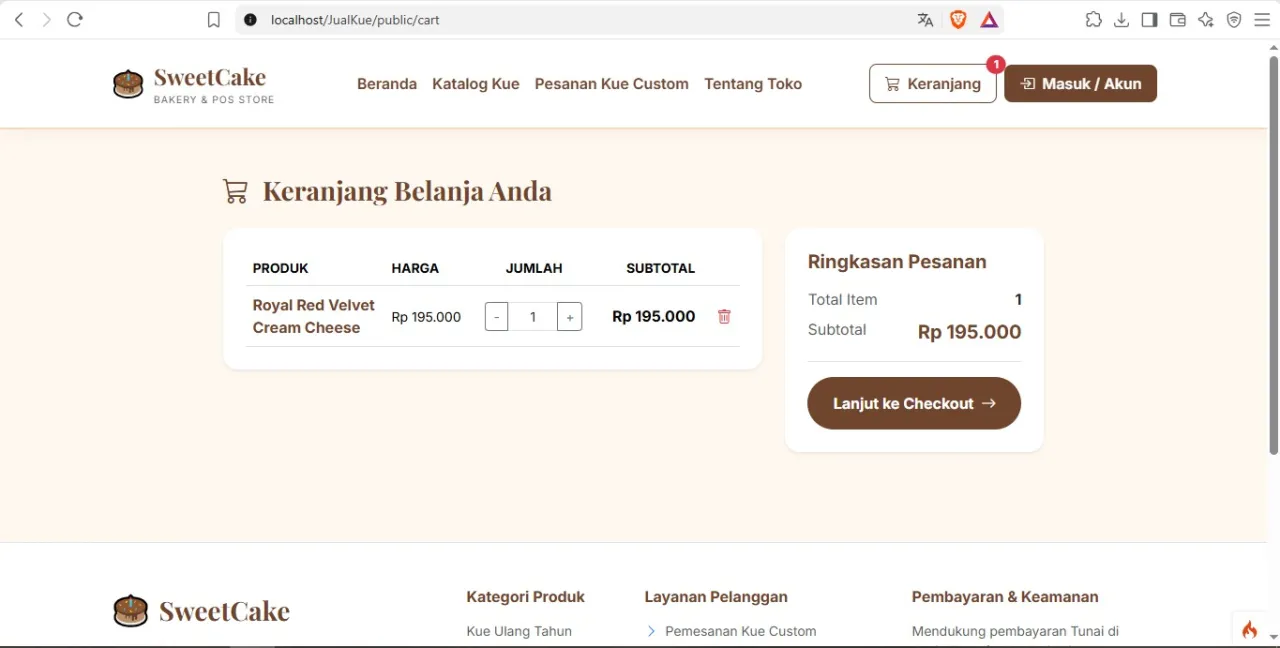Open the Beranda menu item
Image resolution: width=1280 pixels, height=648 pixels.
pyautogui.click(x=387, y=84)
